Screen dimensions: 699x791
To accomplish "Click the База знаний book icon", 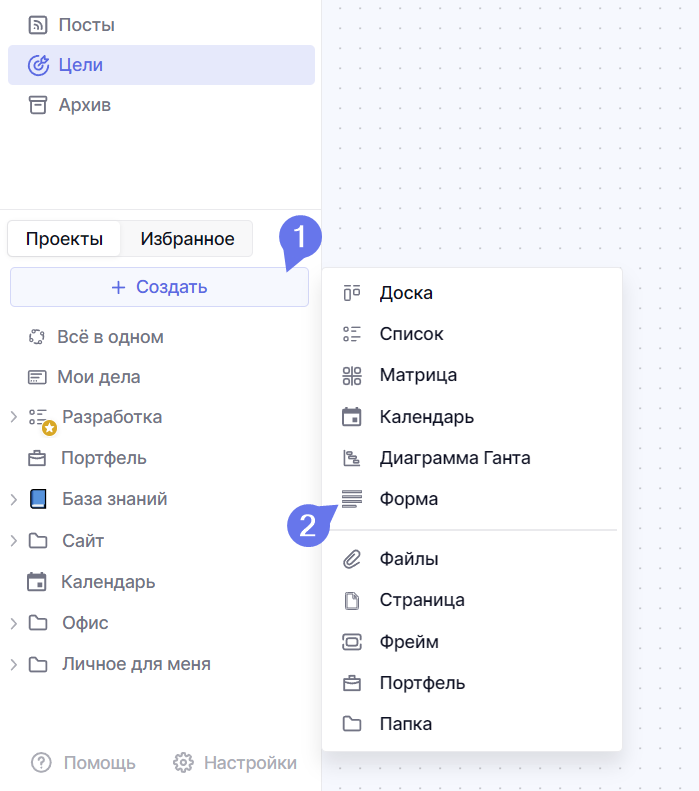I will pyautogui.click(x=38, y=499).
